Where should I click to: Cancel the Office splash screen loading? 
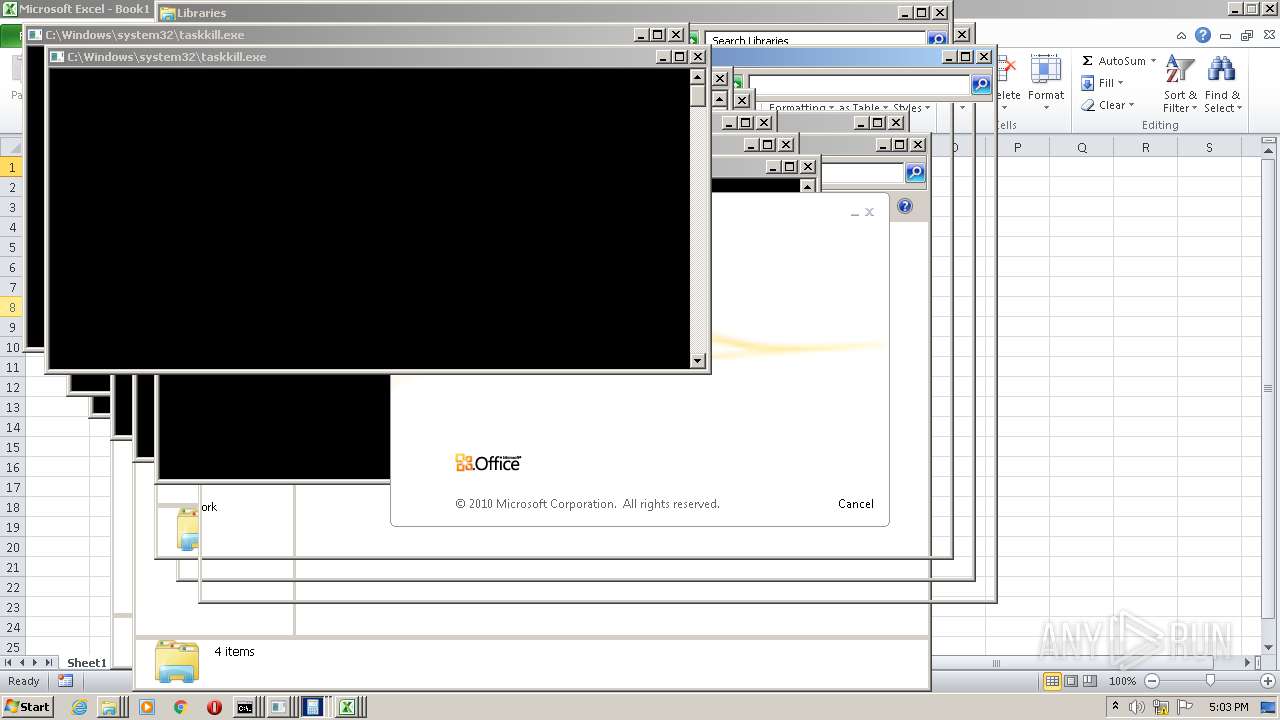(855, 504)
